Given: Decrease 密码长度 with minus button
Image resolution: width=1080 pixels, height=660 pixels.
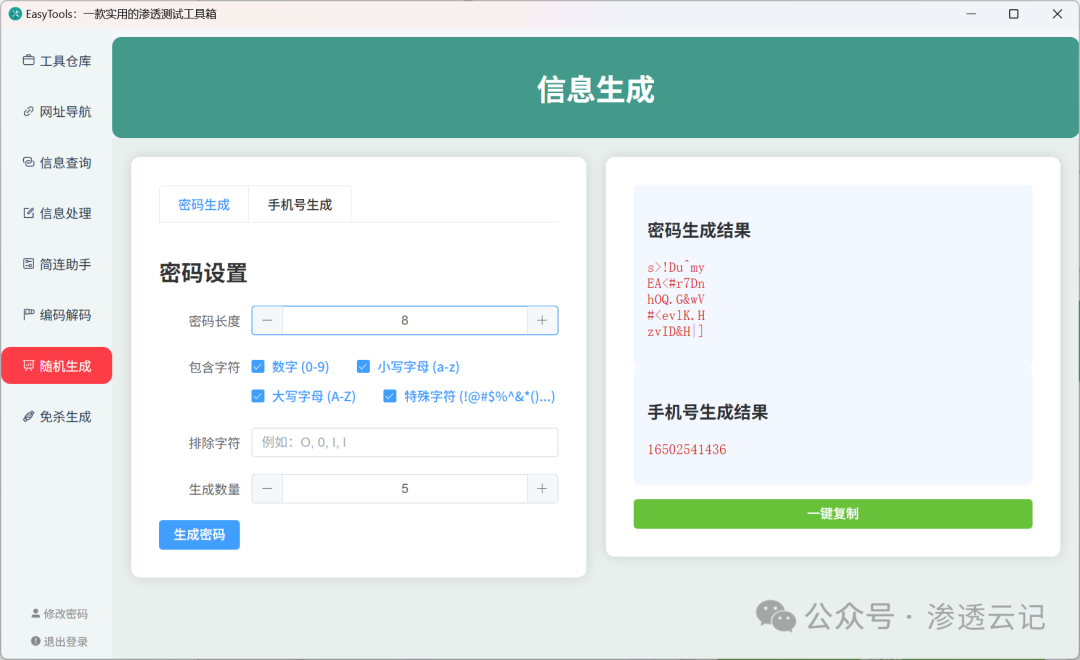Looking at the screenshot, I should point(267,320).
